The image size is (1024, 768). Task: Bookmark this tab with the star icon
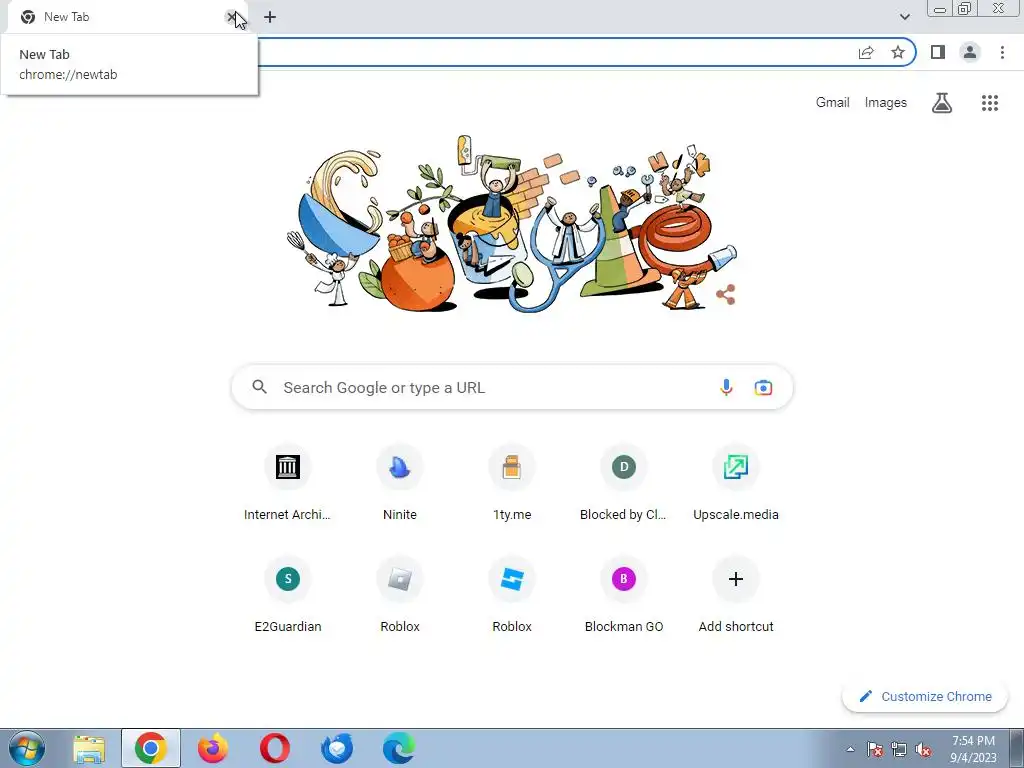pyautogui.click(x=898, y=52)
